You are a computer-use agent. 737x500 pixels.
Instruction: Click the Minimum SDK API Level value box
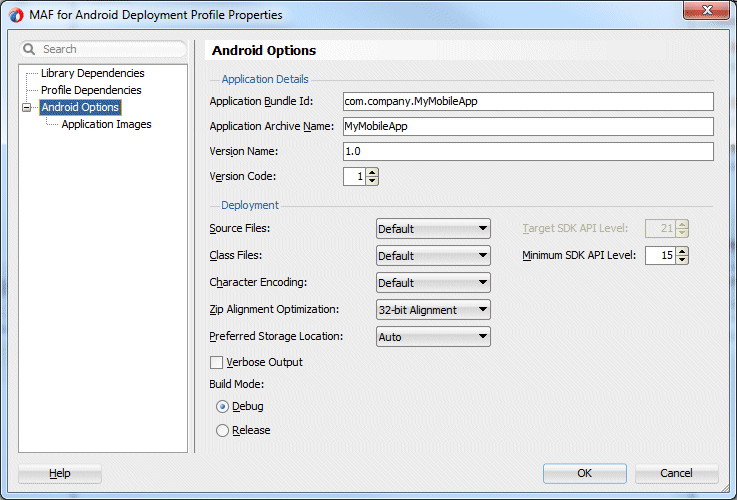click(660, 256)
